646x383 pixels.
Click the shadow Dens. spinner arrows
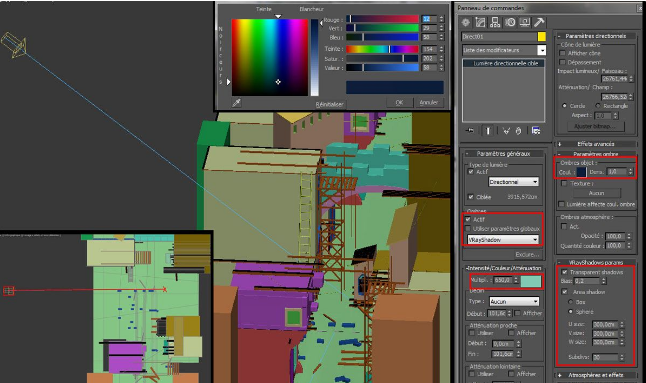point(630,172)
